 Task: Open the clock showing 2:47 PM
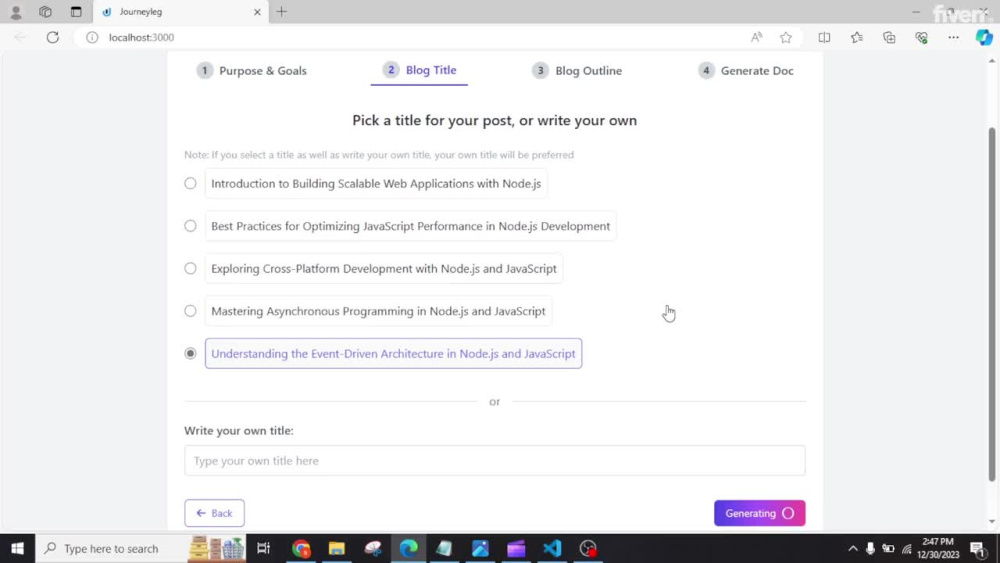(938, 548)
